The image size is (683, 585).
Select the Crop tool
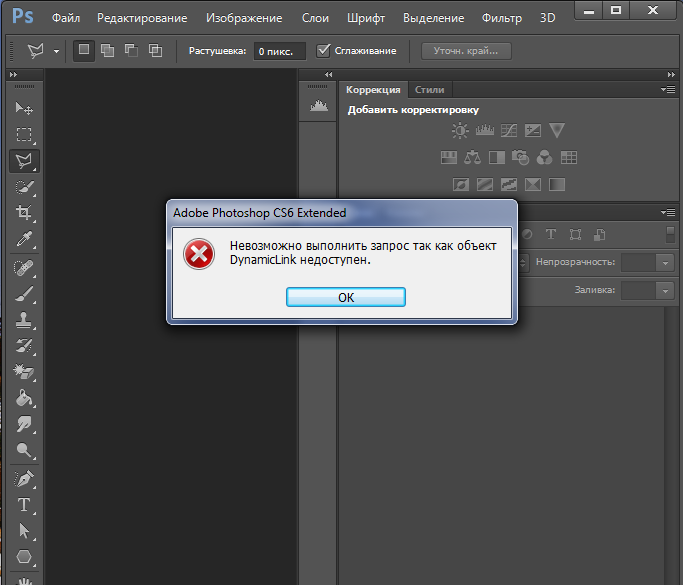click(x=25, y=213)
